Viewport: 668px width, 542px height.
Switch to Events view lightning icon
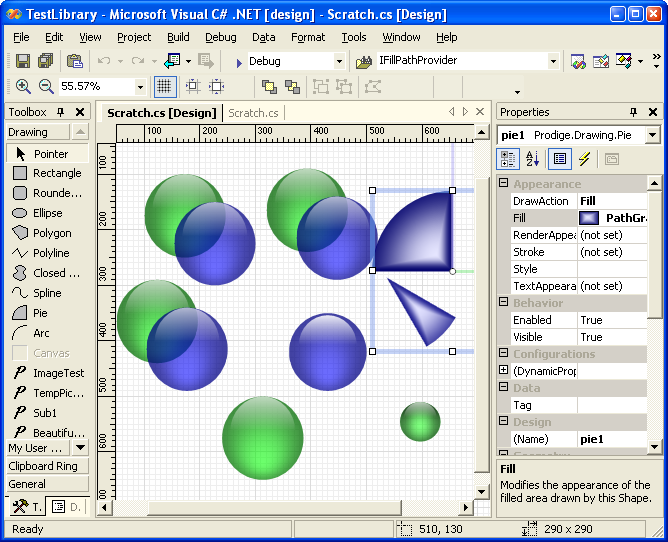(585, 159)
